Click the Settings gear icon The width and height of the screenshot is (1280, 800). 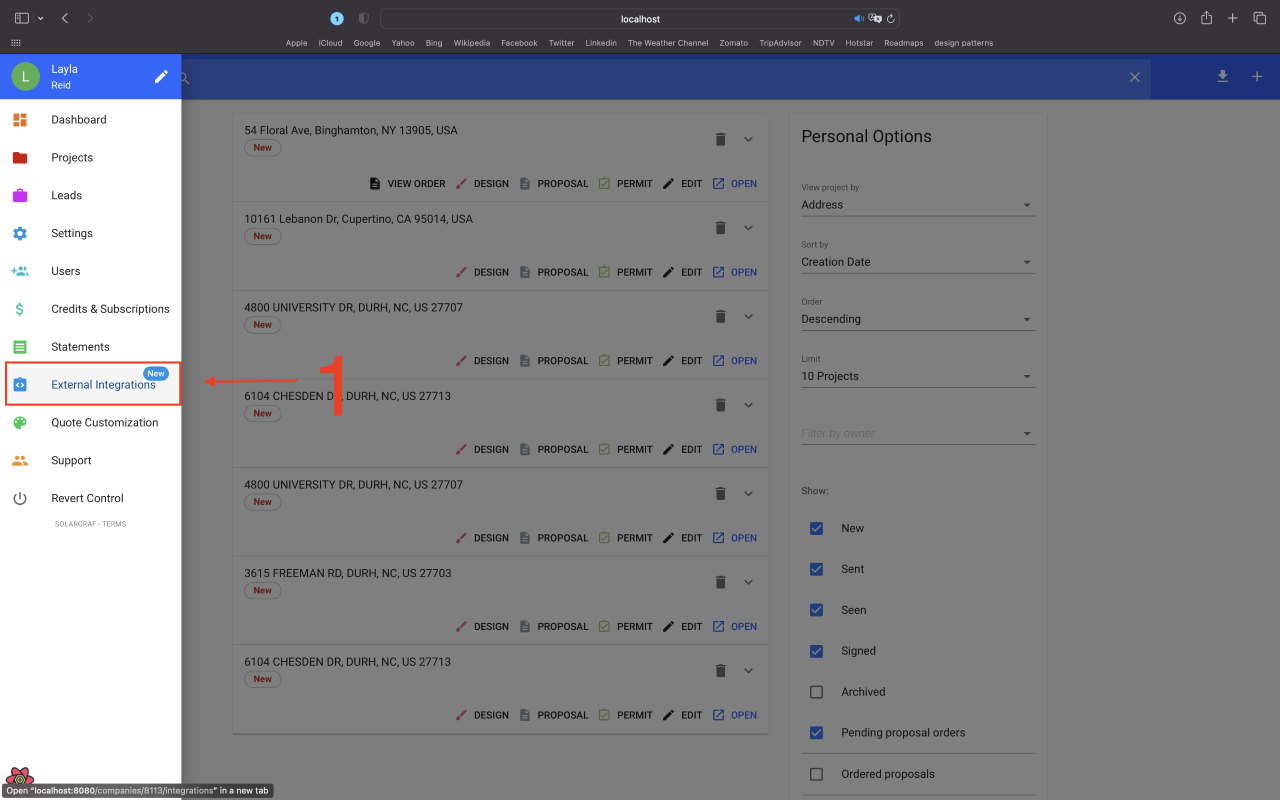click(21, 233)
